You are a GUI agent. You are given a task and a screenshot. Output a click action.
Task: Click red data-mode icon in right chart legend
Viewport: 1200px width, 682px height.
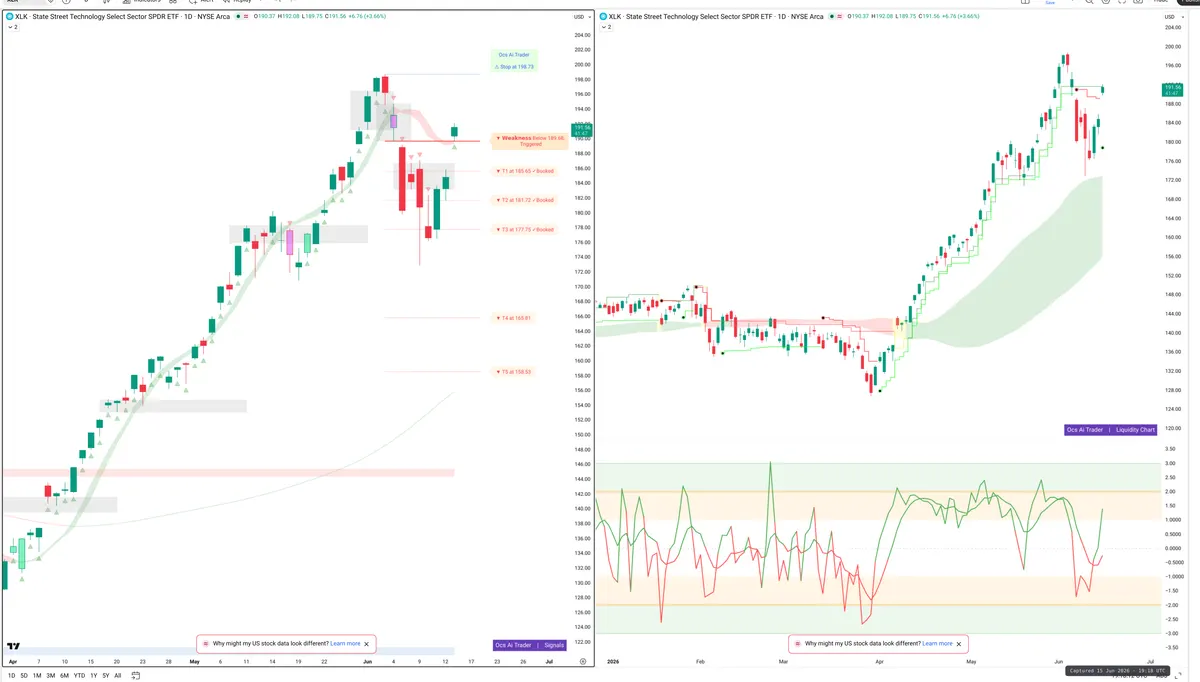(x=839, y=17)
